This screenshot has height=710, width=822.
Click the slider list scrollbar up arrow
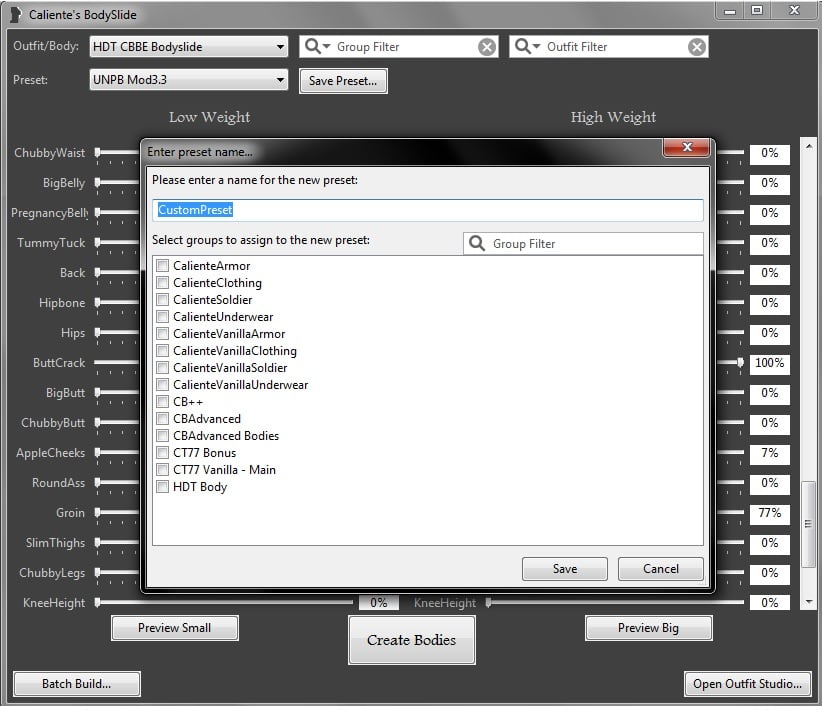(808, 146)
